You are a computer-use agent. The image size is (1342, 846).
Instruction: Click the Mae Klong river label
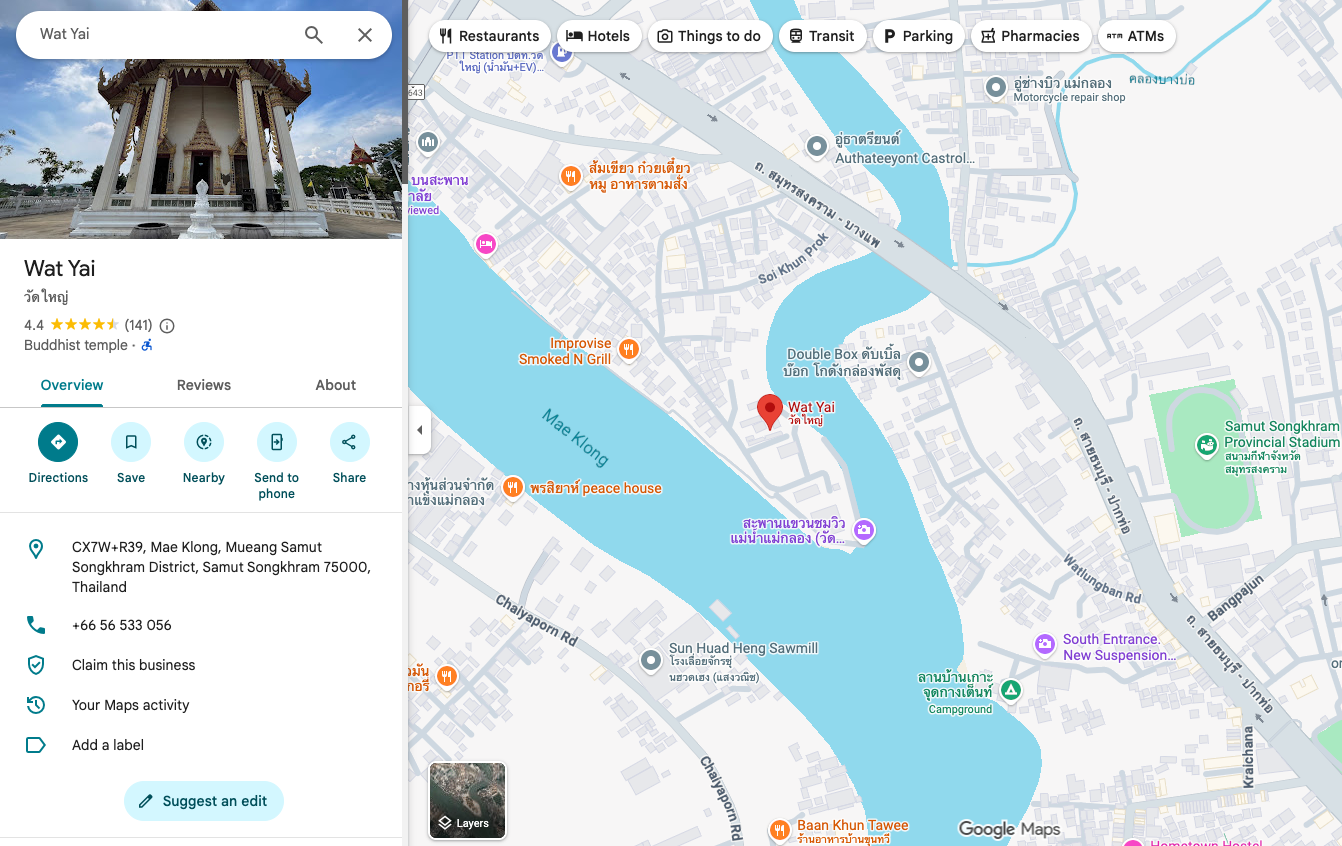[575, 437]
